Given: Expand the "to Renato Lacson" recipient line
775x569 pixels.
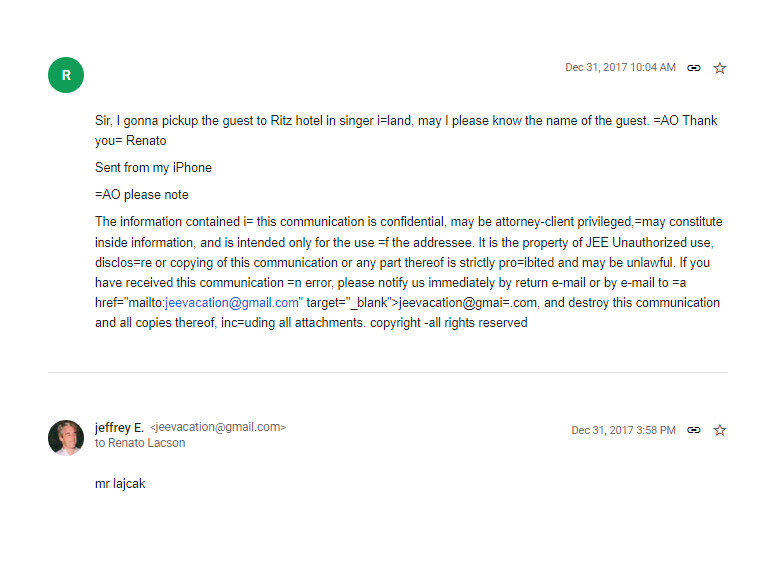Looking at the screenshot, I should pos(140,443).
